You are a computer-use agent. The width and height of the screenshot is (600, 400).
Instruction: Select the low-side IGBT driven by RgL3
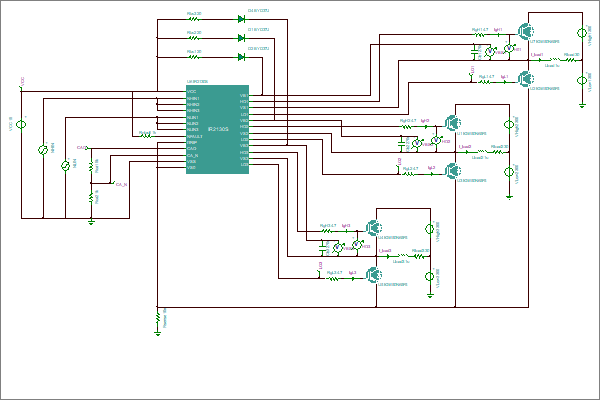pos(374,275)
